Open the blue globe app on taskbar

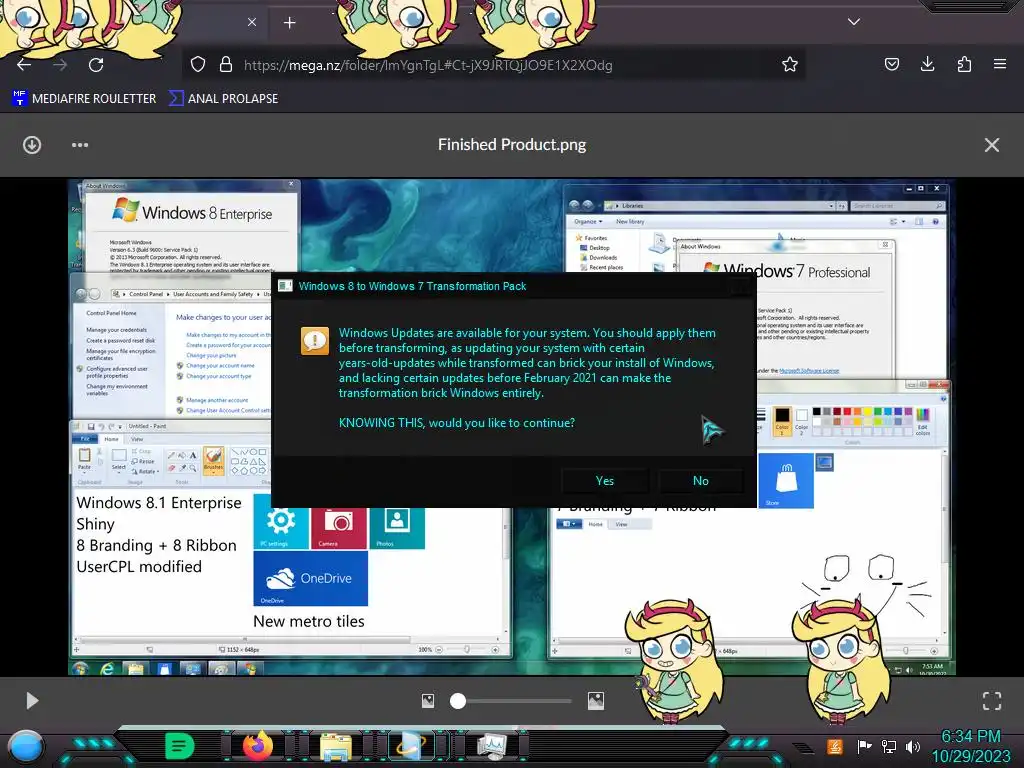[x=411, y=746]
